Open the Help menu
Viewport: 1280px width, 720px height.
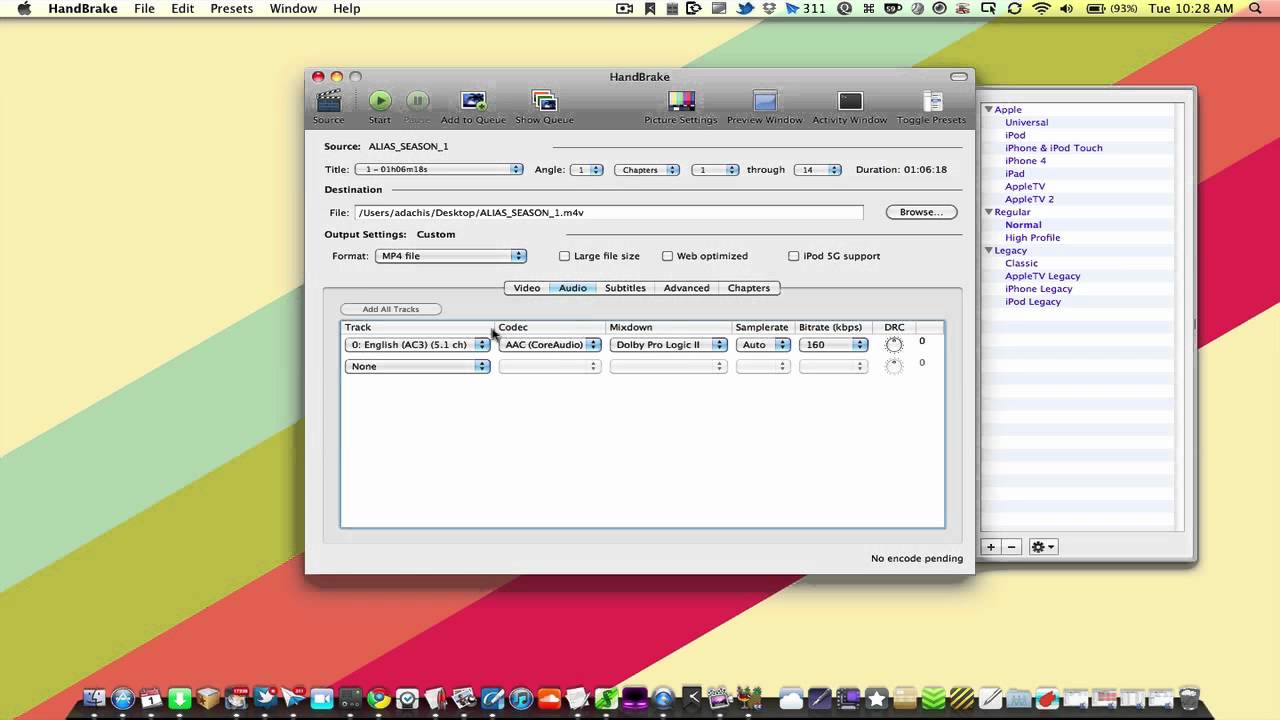click(346, 9)
